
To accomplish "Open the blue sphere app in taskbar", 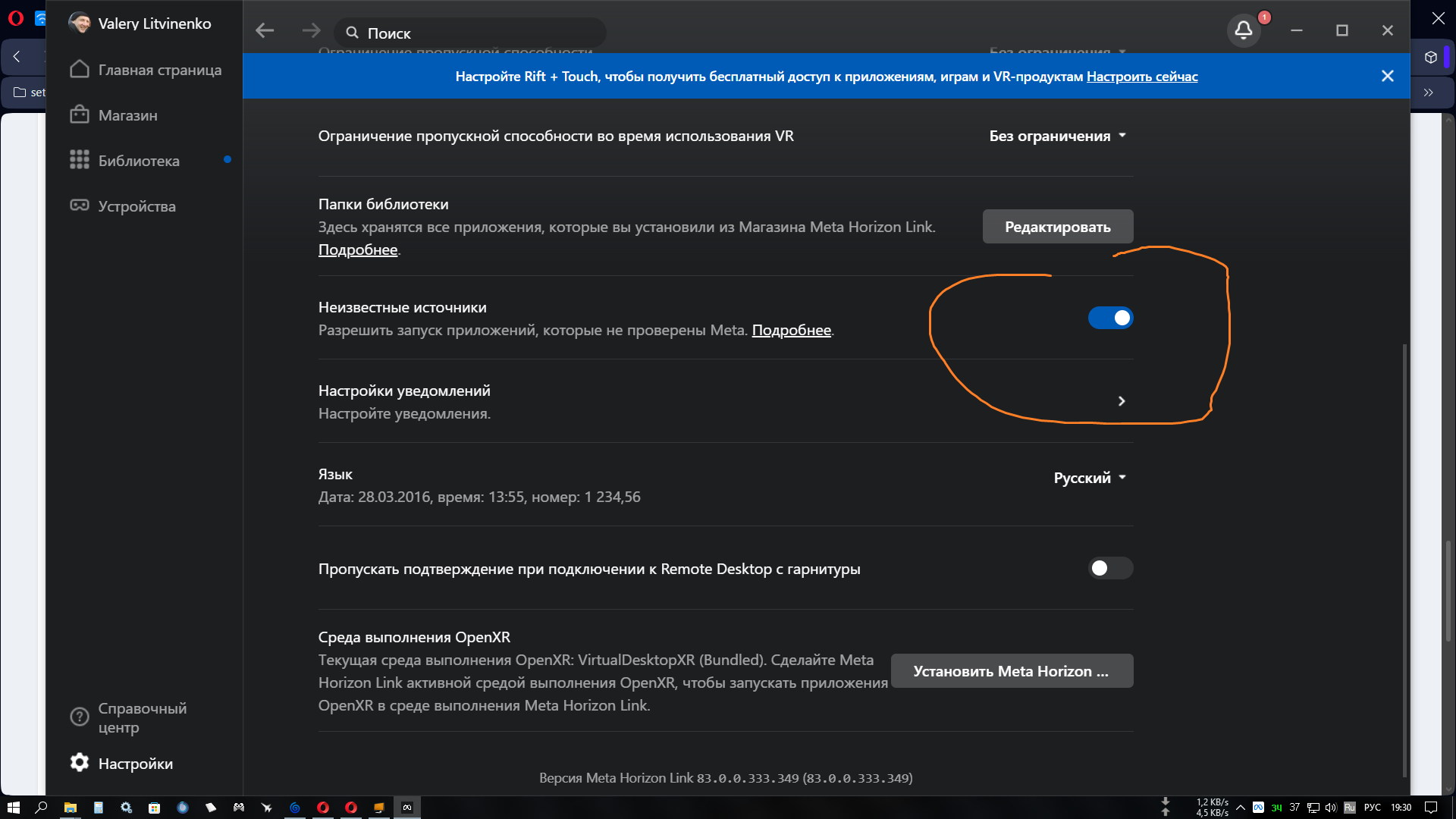I will (182, 808).
